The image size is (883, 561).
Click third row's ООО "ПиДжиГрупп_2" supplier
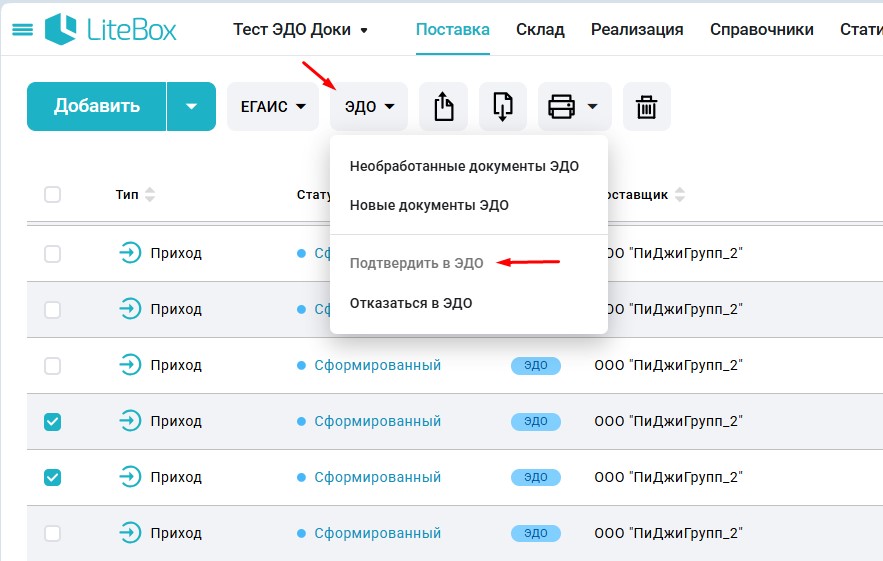click(x=668, y=365)
